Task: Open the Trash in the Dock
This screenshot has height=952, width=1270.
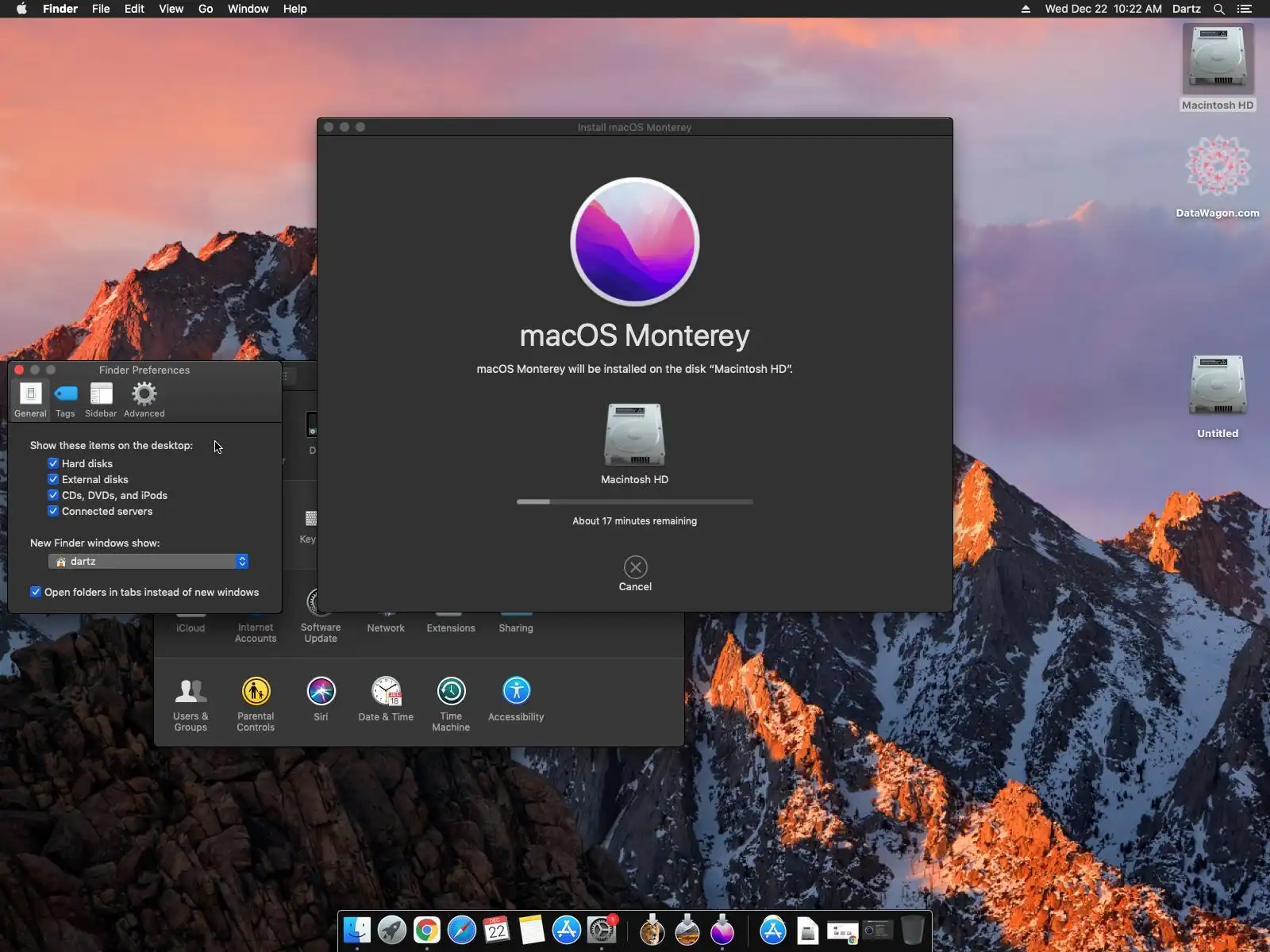Action: (x=913, y=930)
